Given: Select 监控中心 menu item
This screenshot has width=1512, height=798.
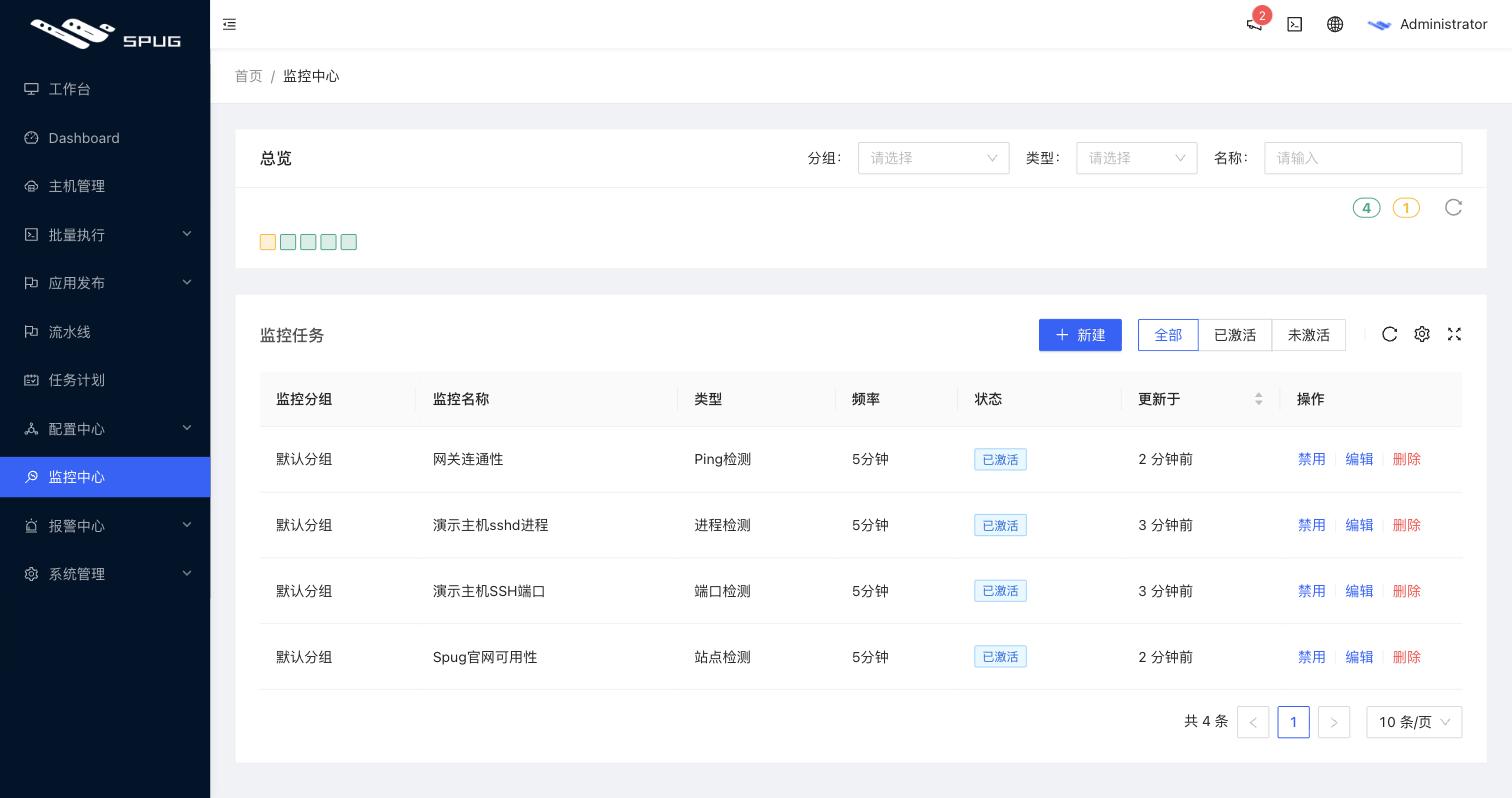Looking at the screenshot, I should pyautogui.click(x=105, y=477).
